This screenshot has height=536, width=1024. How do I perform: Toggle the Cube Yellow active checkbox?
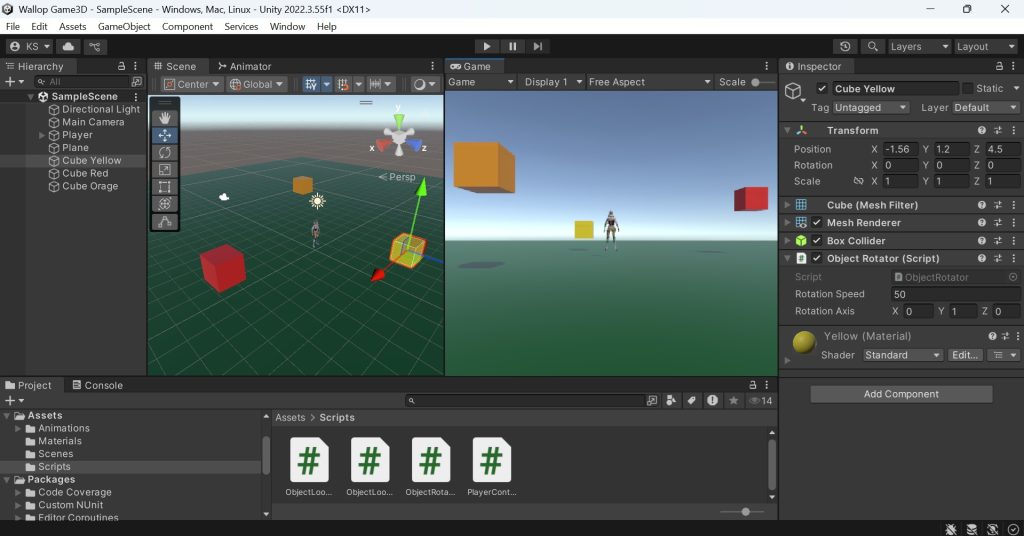coord(822,89)
